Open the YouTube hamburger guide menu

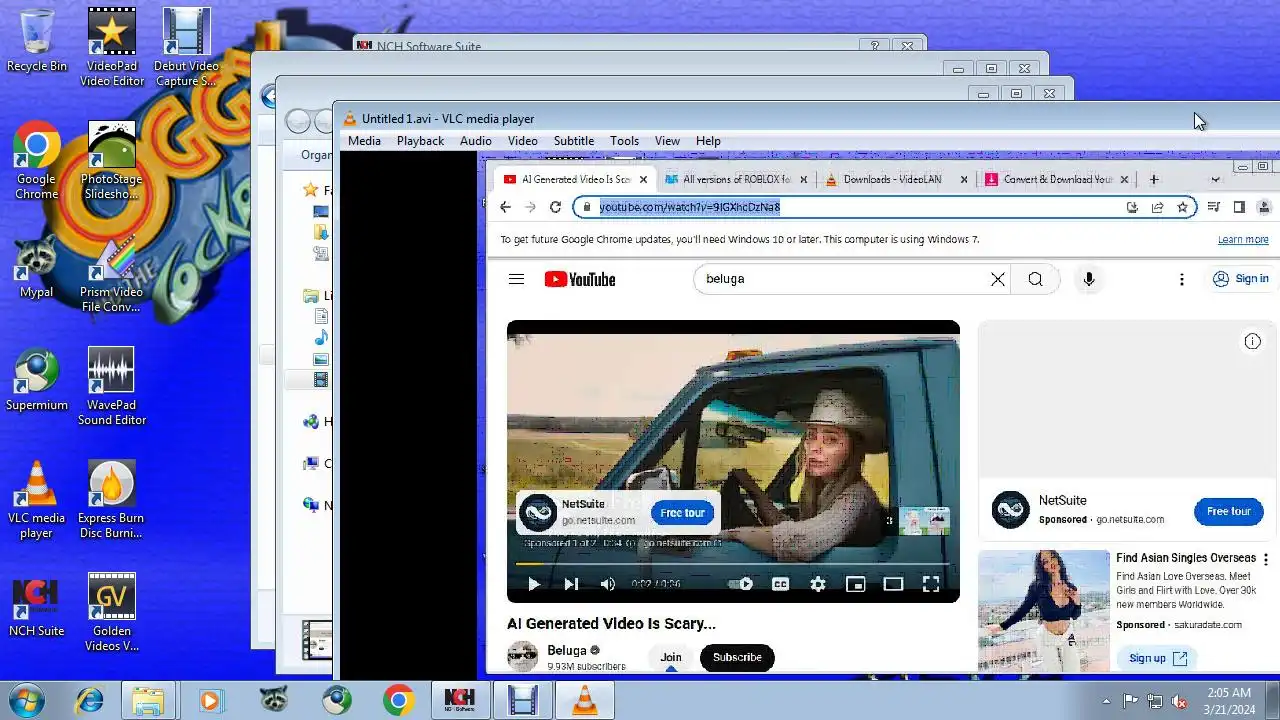tap(516, 279)
